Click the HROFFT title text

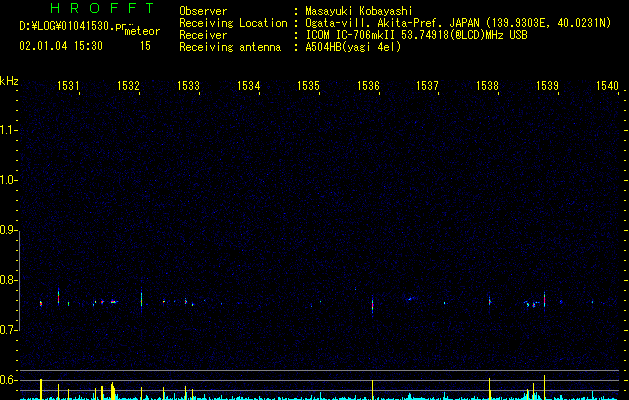[x=103, y=8]
